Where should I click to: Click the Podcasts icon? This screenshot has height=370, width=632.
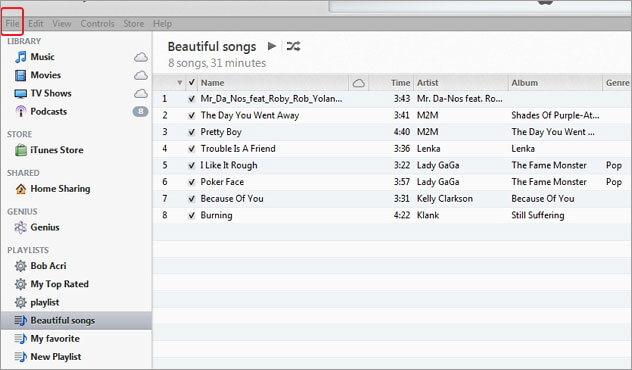click(x=21, y=111)
